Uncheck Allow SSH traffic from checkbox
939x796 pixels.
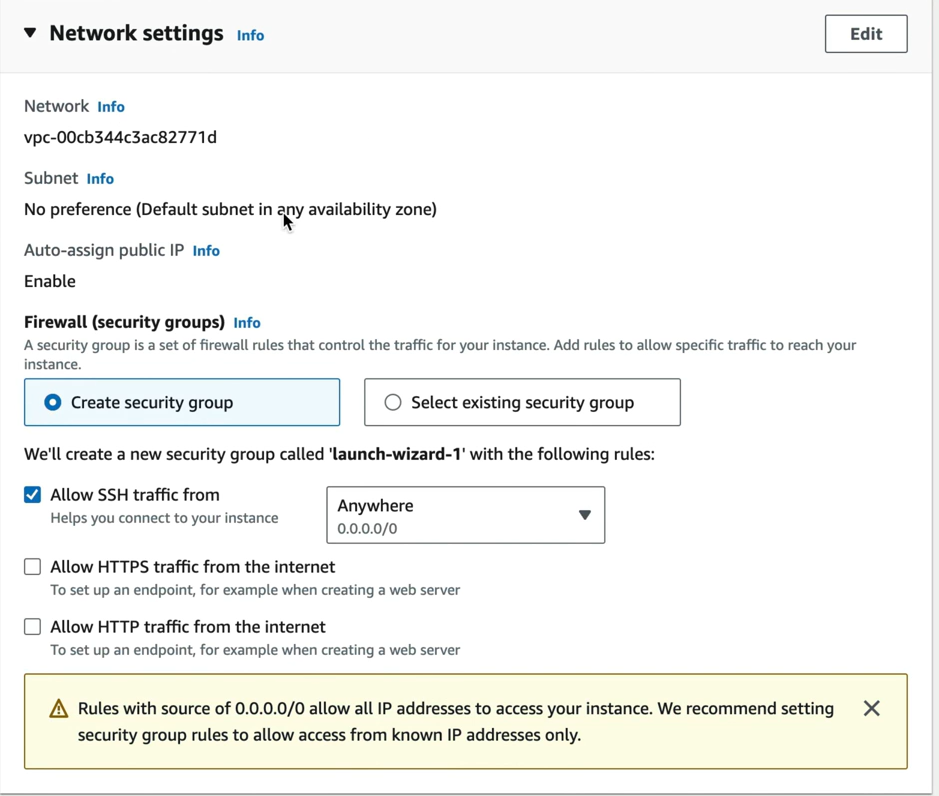32,495
